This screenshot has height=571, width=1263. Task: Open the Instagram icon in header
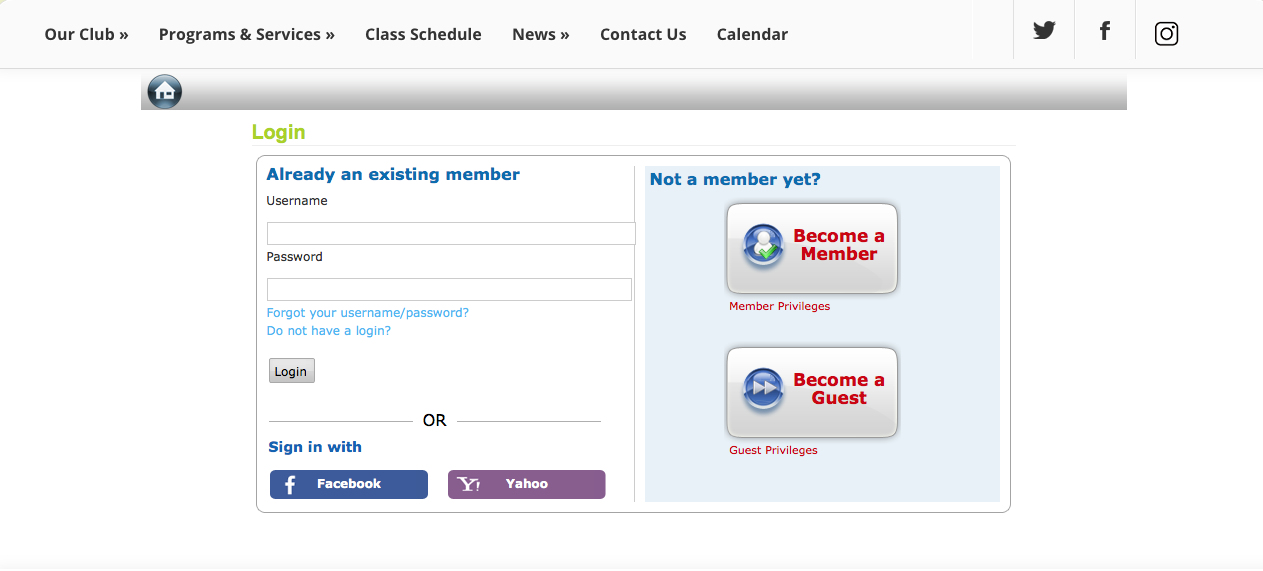coord(1166,34)
